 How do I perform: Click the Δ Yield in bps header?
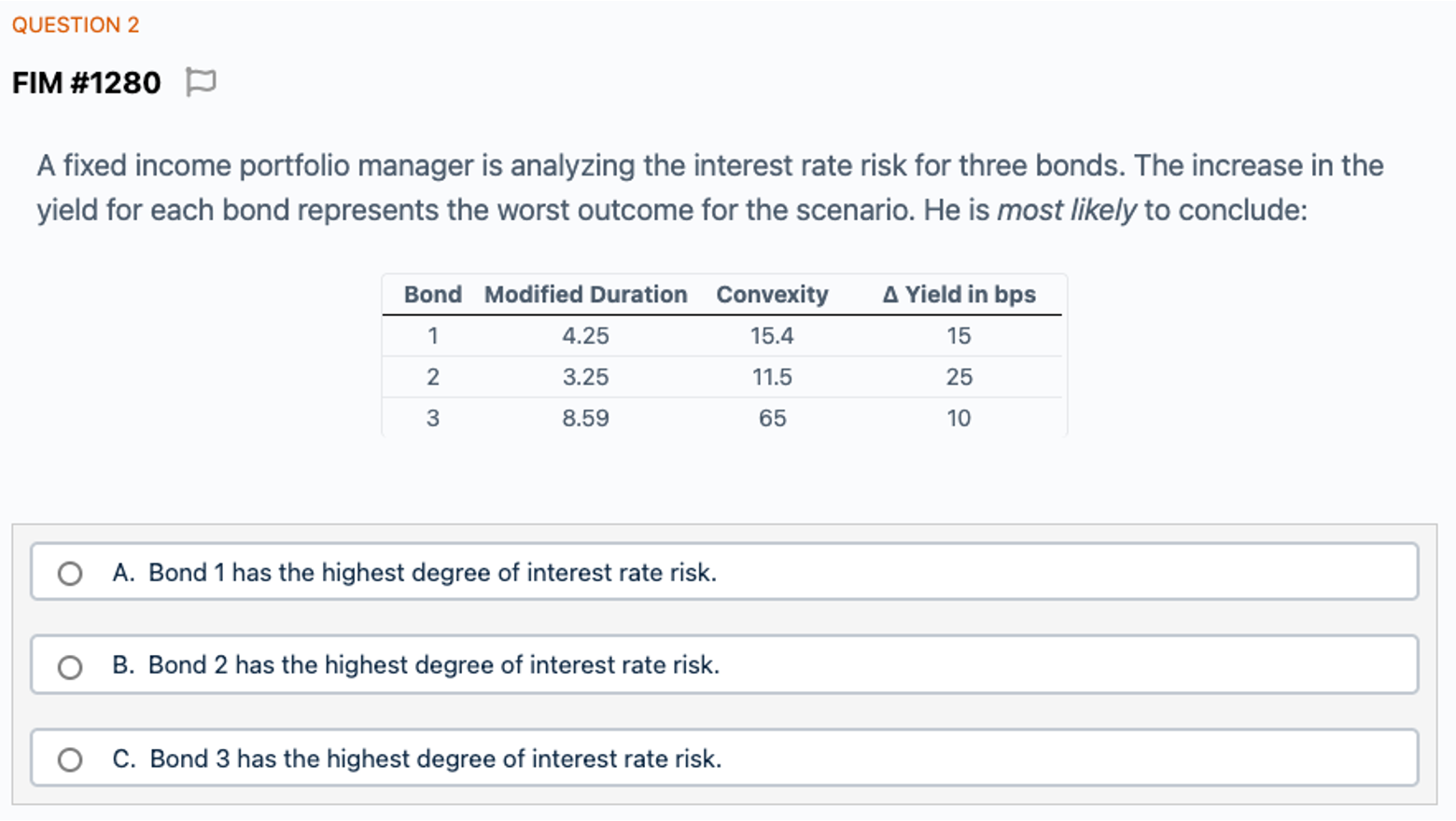(x=959, y=295)
